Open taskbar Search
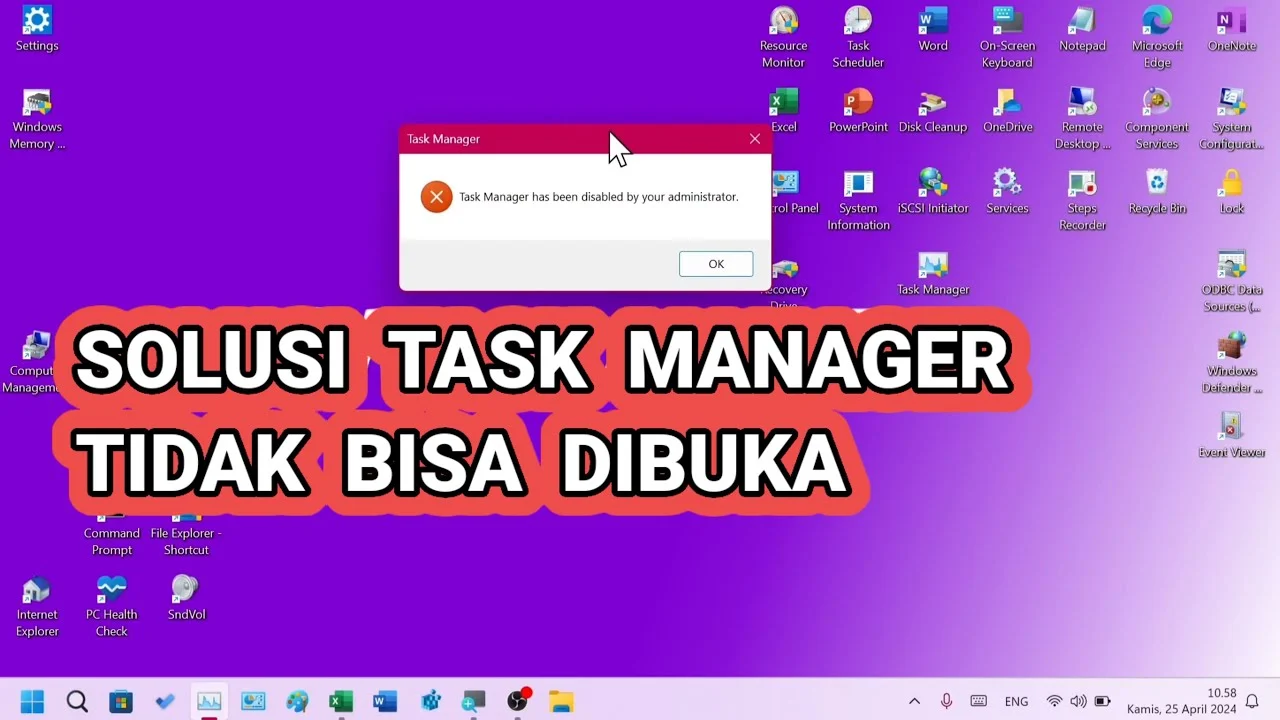The image size is (1280, 720). coord(77,701)
